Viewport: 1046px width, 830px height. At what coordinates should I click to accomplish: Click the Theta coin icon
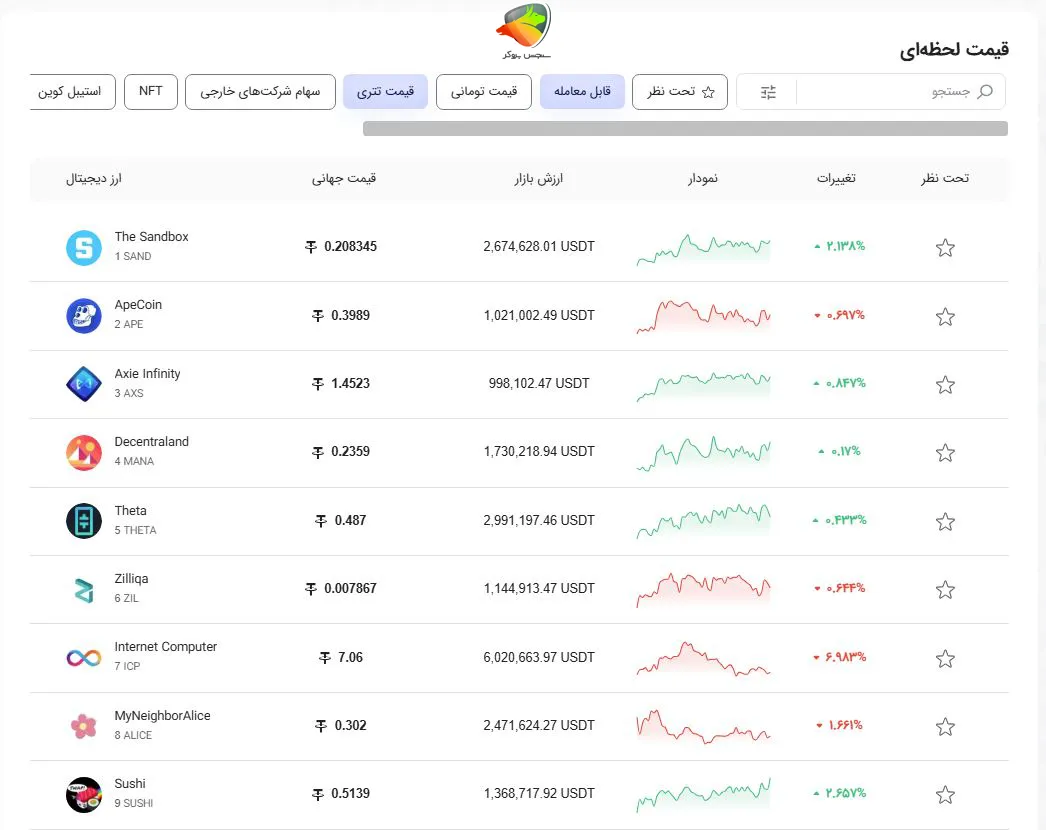pyautogui.click(x=84, y=521)
